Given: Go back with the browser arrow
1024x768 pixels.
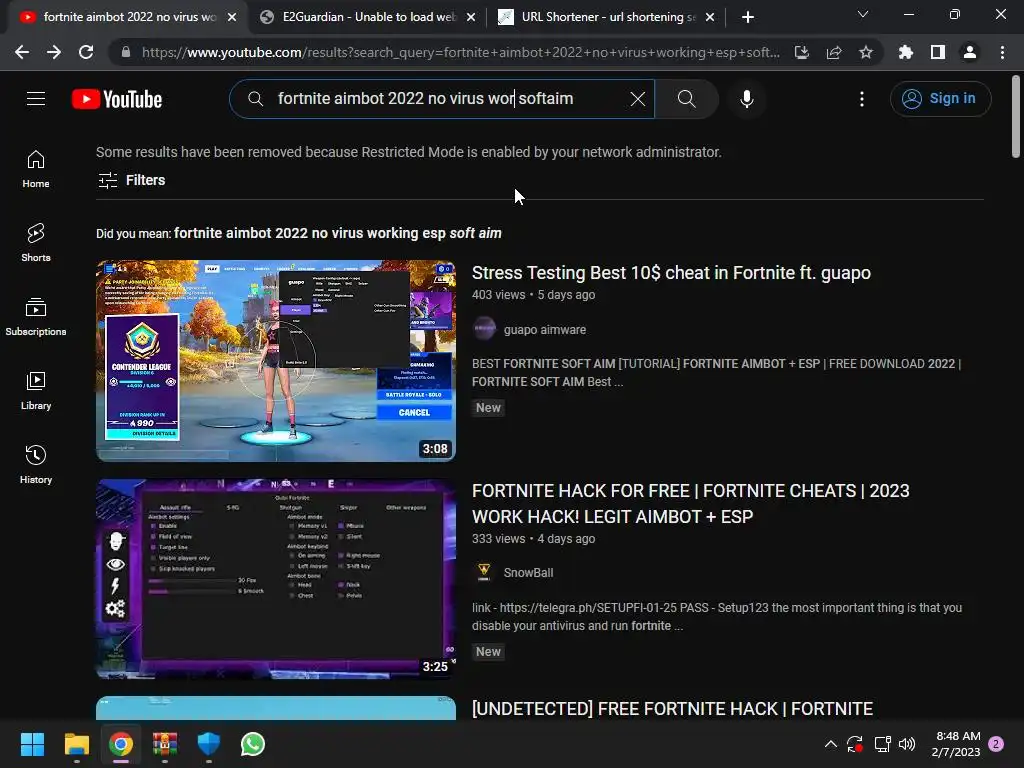Looking at the screenshot, I should (22, 52).
